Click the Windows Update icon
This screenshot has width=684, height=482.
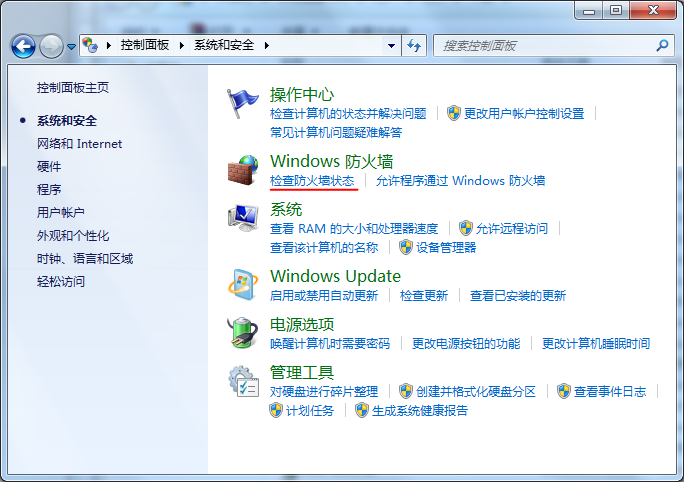coord(243,285)
